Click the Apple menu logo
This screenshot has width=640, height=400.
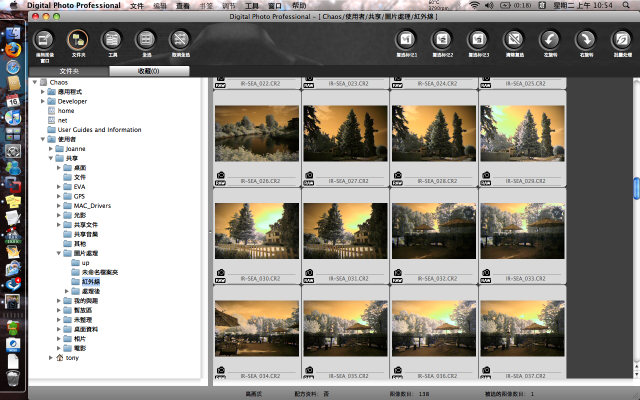pyautogui.click(x=14, y=5)
